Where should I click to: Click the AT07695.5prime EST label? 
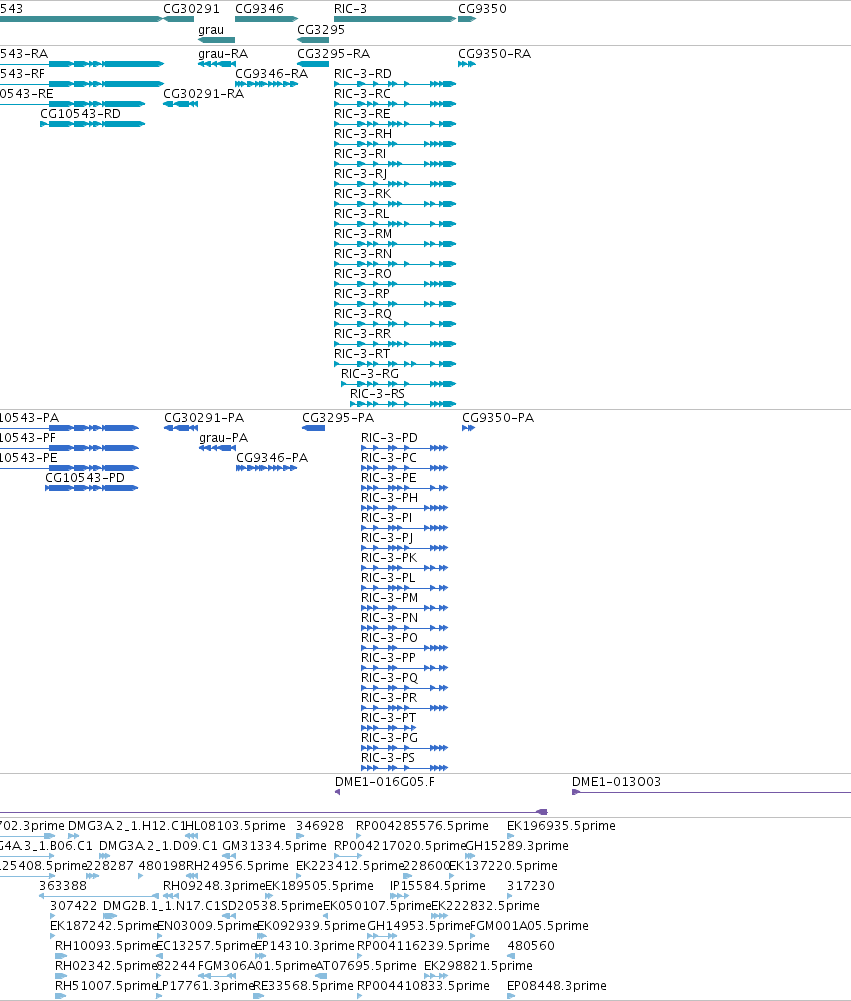(366, 966)
